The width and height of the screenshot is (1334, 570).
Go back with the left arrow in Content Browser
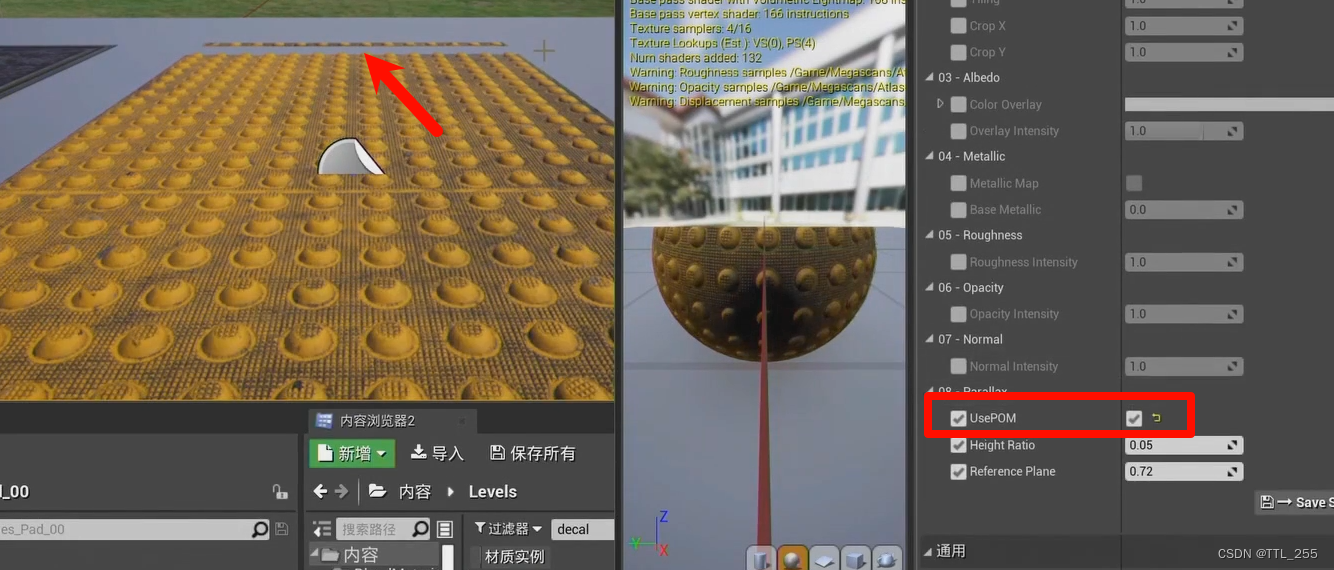320,491
